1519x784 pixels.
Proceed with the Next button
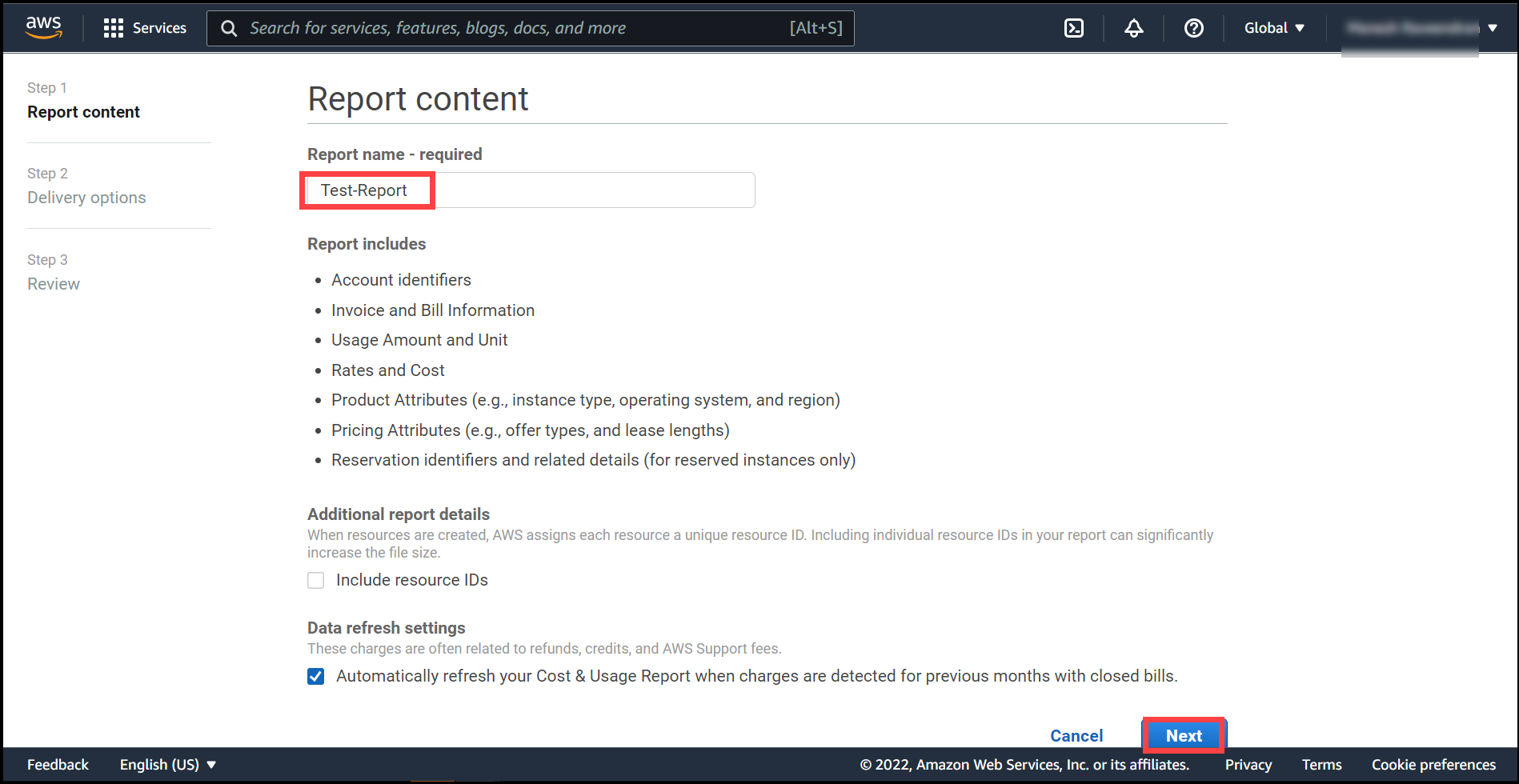pyautogui.click(x=1184, y=736)
